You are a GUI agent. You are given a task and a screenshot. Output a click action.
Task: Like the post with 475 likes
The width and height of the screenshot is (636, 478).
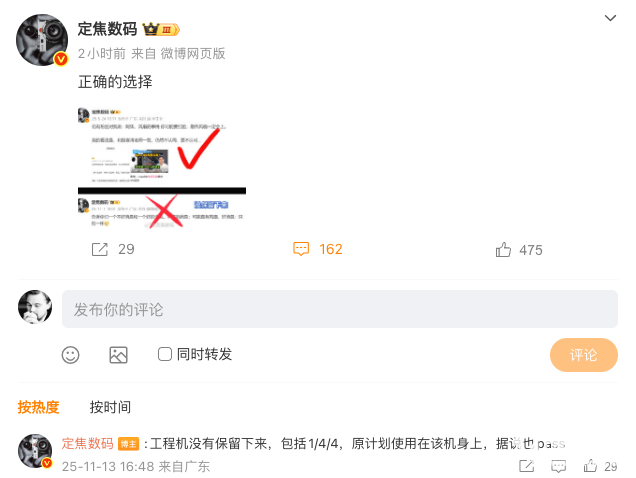(x=503, y=250)
